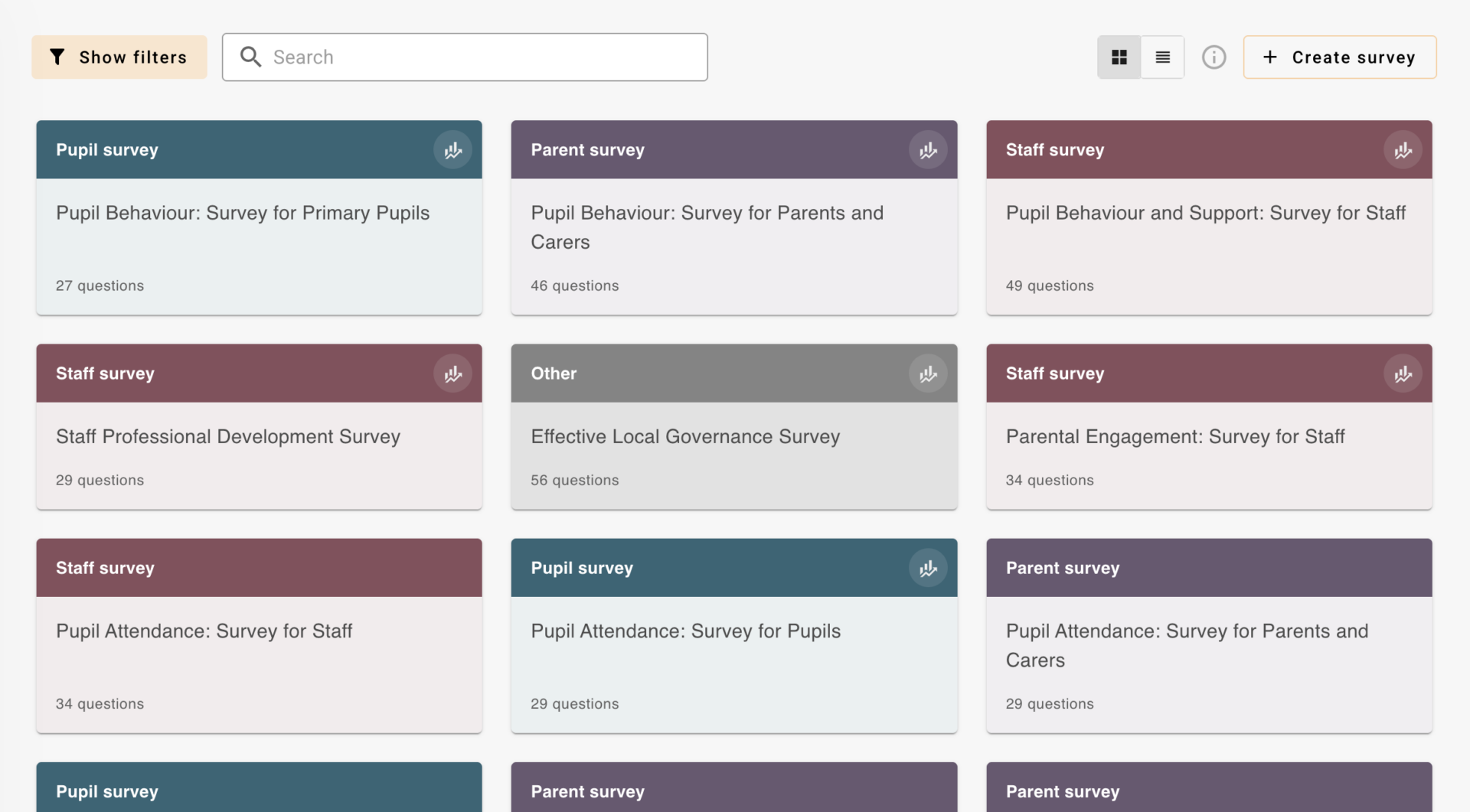Open results chart for Pupil Attendance Pupils survey
Screen dimensions: 1470x812
pyautogui.click(x=928, y=568)
